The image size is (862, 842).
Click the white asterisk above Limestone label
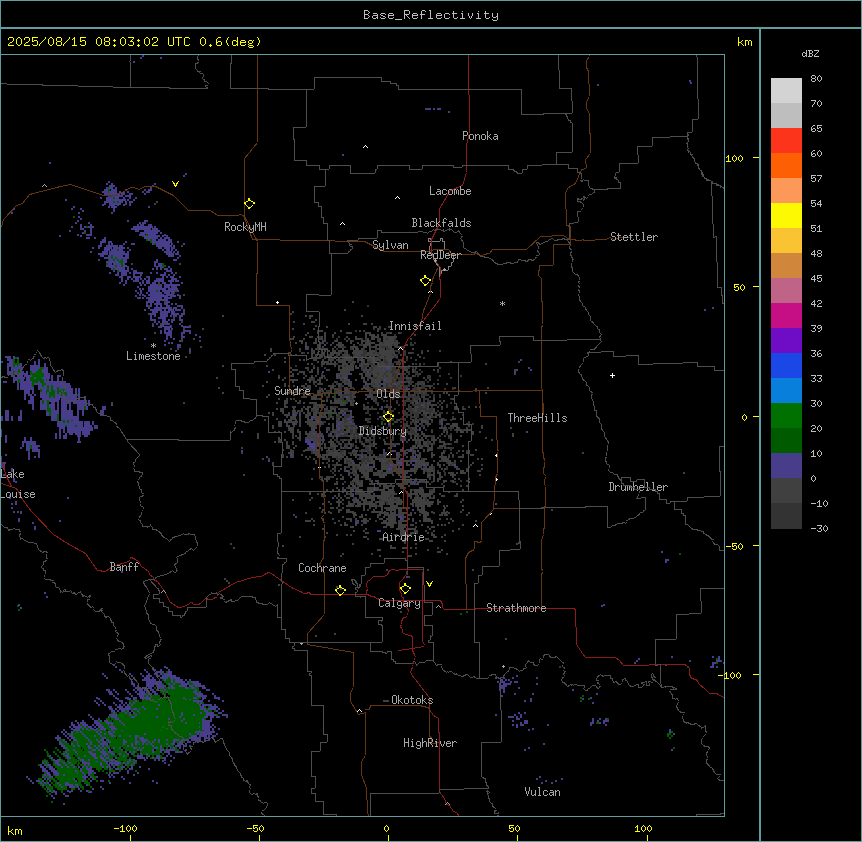(153, 346)
